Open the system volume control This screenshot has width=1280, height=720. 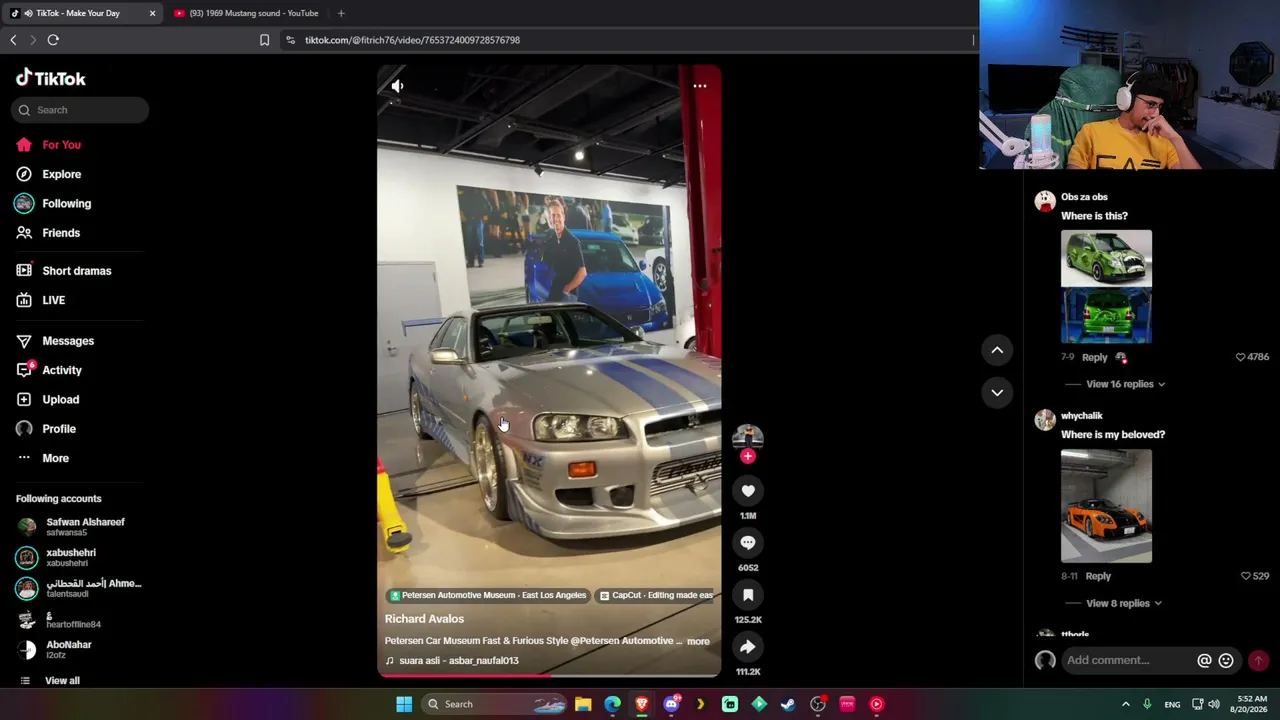coord(1214,704)
